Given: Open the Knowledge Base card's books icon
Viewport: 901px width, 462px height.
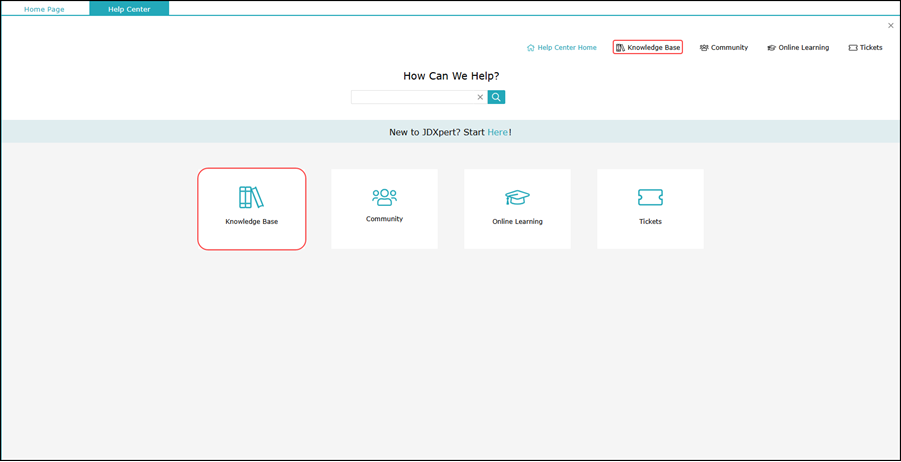Looking at the screenshot, I should pos(251,197).
